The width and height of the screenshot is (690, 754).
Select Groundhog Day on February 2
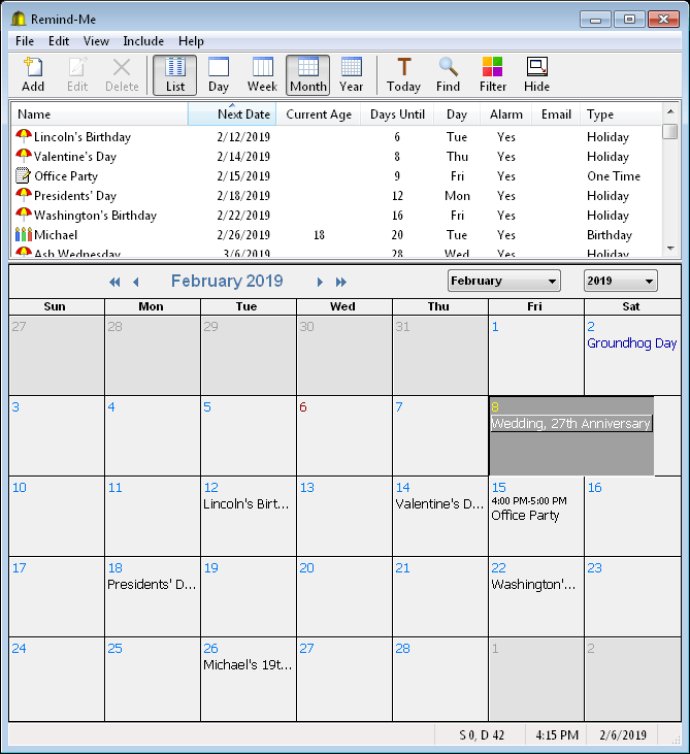click(632, 343)
